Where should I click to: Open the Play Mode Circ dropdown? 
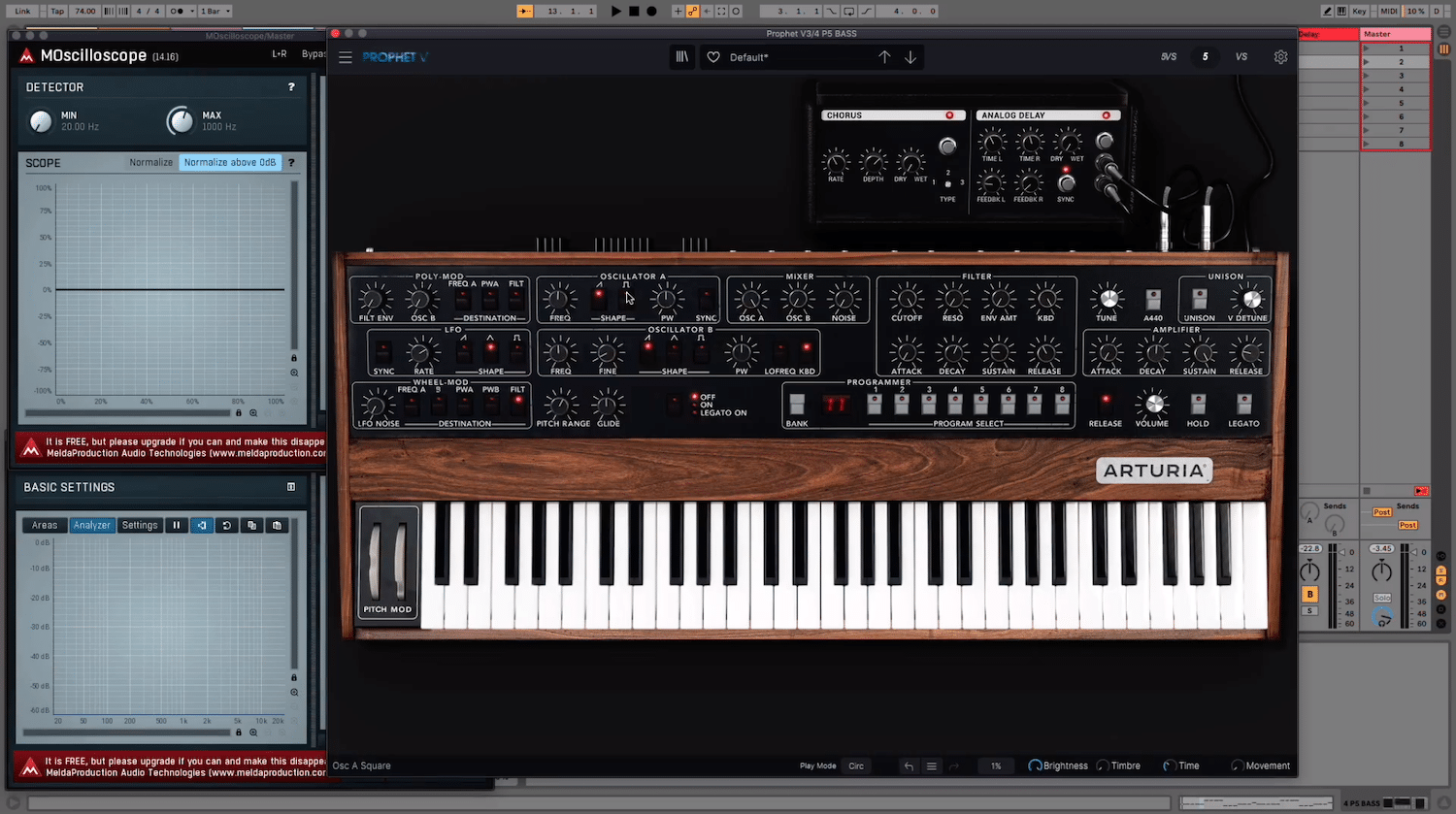[856, 765]
